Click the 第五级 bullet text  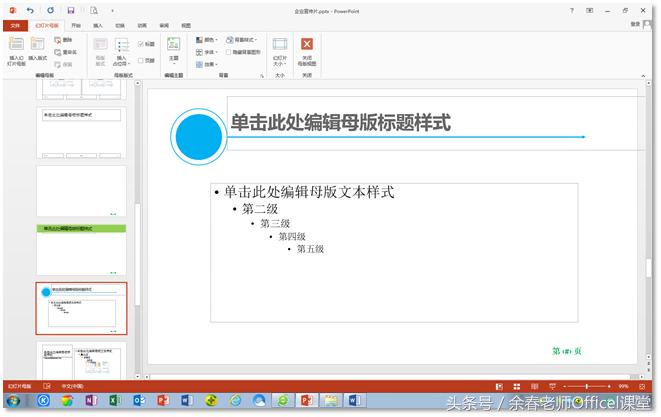tap(310, 249)
